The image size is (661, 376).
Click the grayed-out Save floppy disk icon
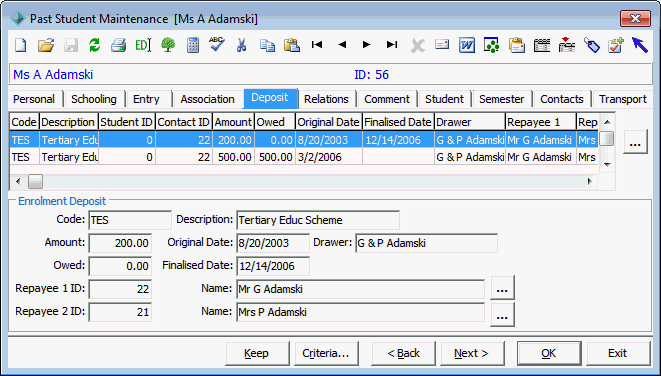pyautogui.click(x=70, y=45)
